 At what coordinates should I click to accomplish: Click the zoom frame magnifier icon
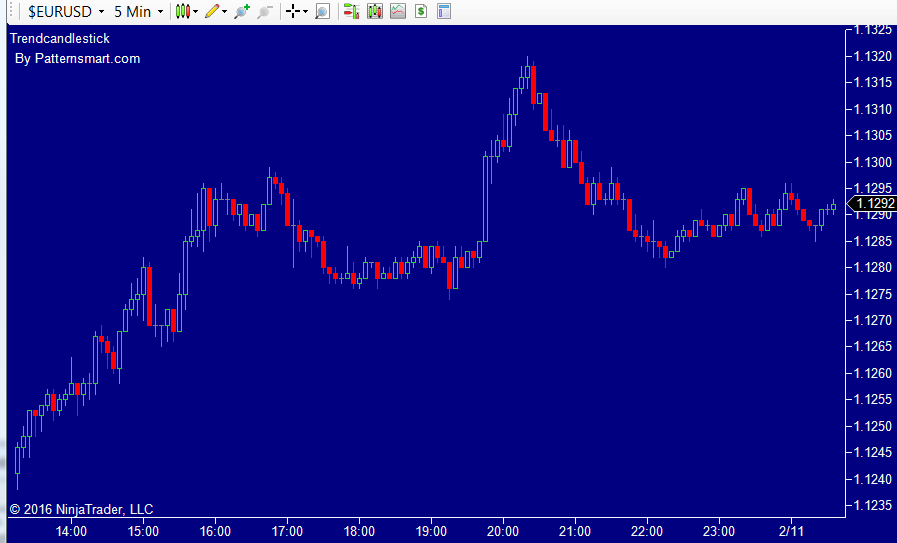click(323, 11)
